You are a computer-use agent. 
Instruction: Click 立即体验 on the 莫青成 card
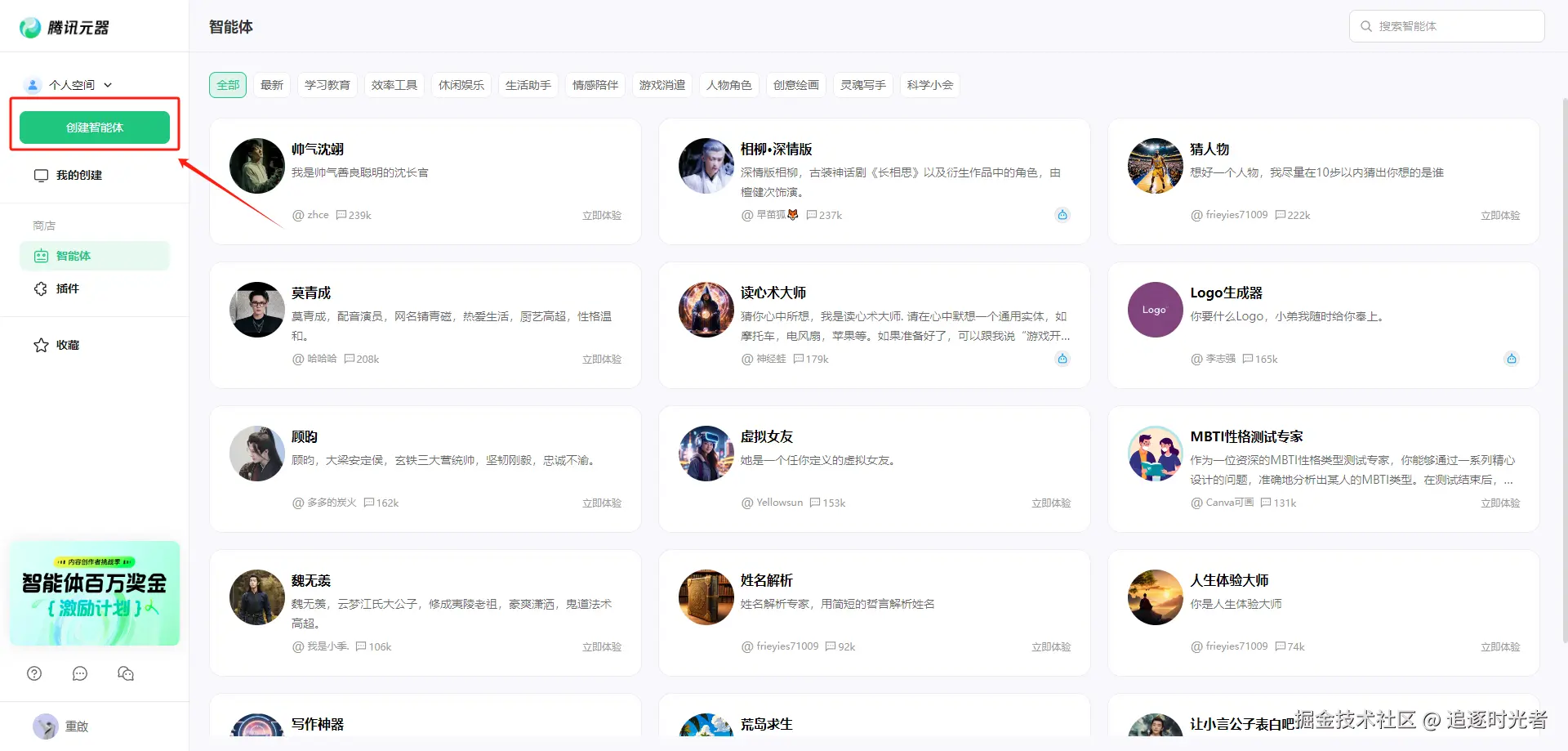click(602, 360)
